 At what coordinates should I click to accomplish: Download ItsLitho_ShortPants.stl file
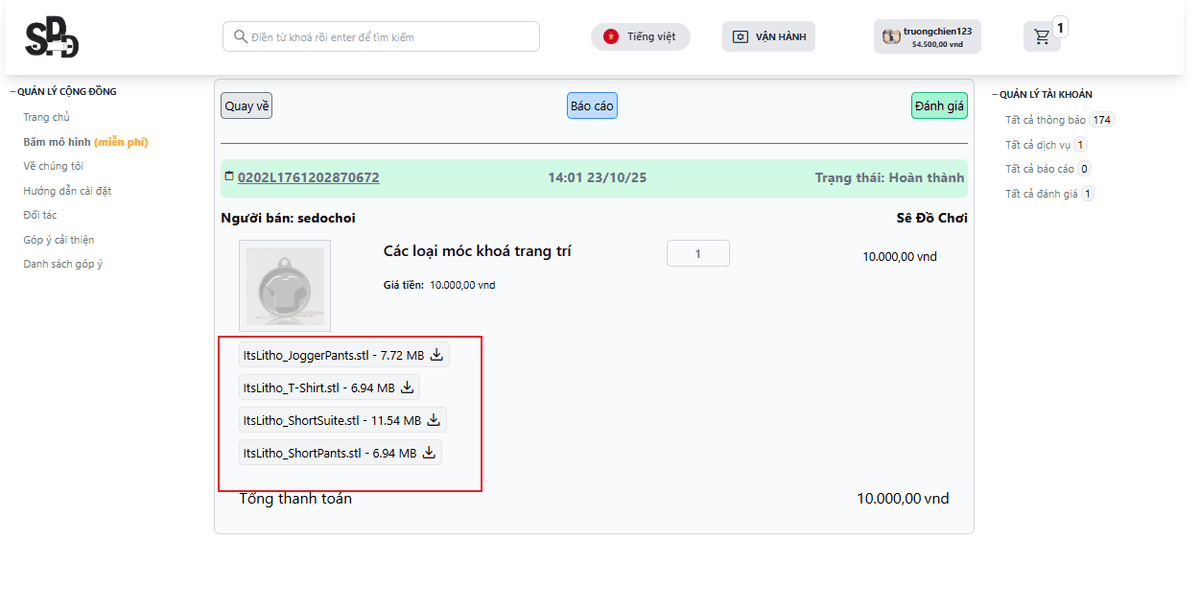click(429, 453)
